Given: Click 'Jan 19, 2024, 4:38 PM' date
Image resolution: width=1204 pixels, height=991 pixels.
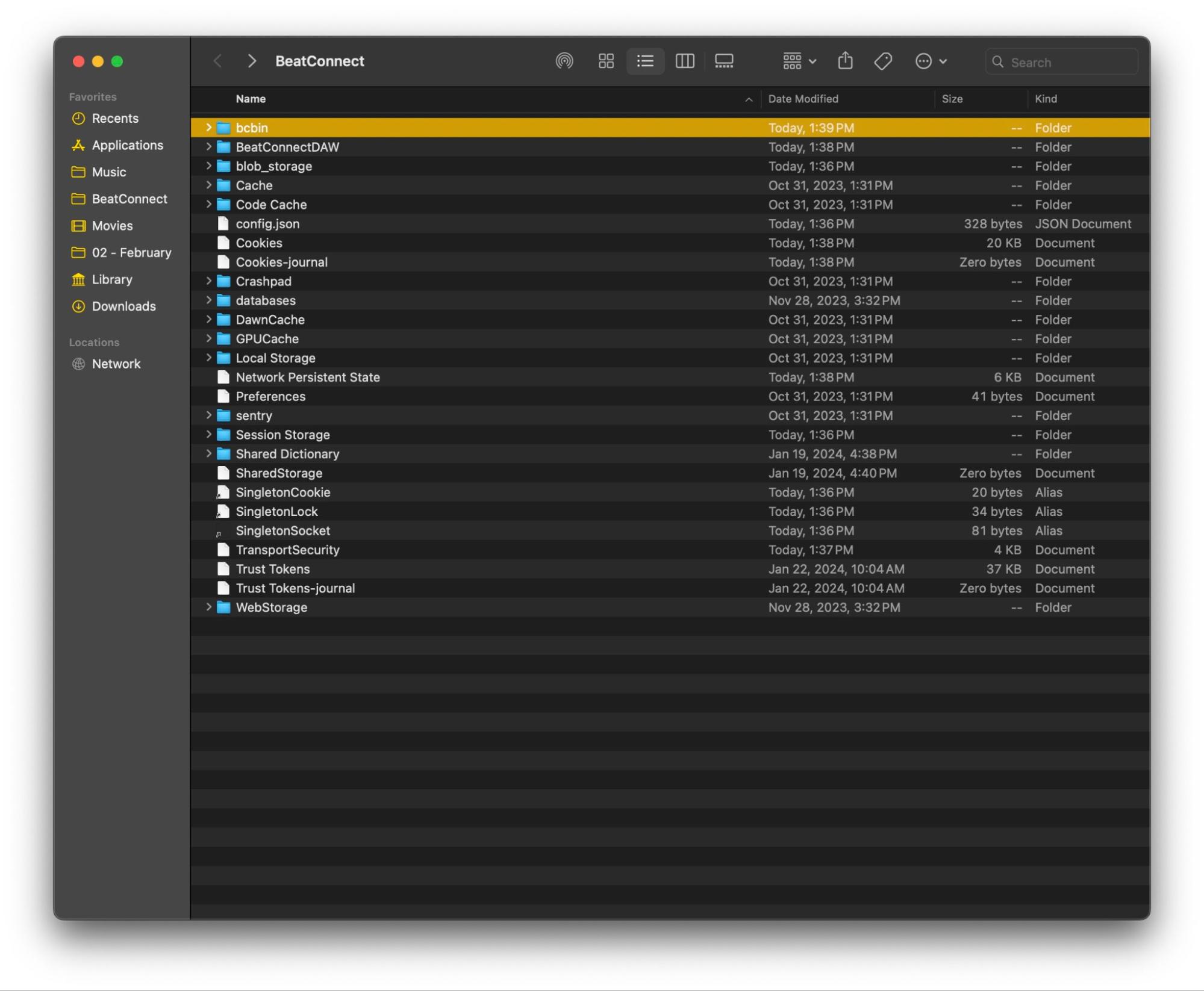Looking at the screenshot, I should (x=832, y=454).
